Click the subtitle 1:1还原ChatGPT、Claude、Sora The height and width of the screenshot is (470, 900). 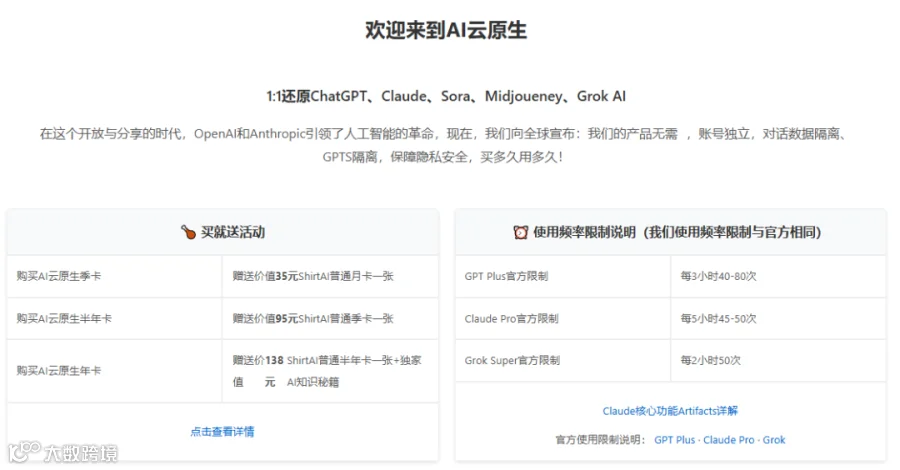click(x=446, y=96)
